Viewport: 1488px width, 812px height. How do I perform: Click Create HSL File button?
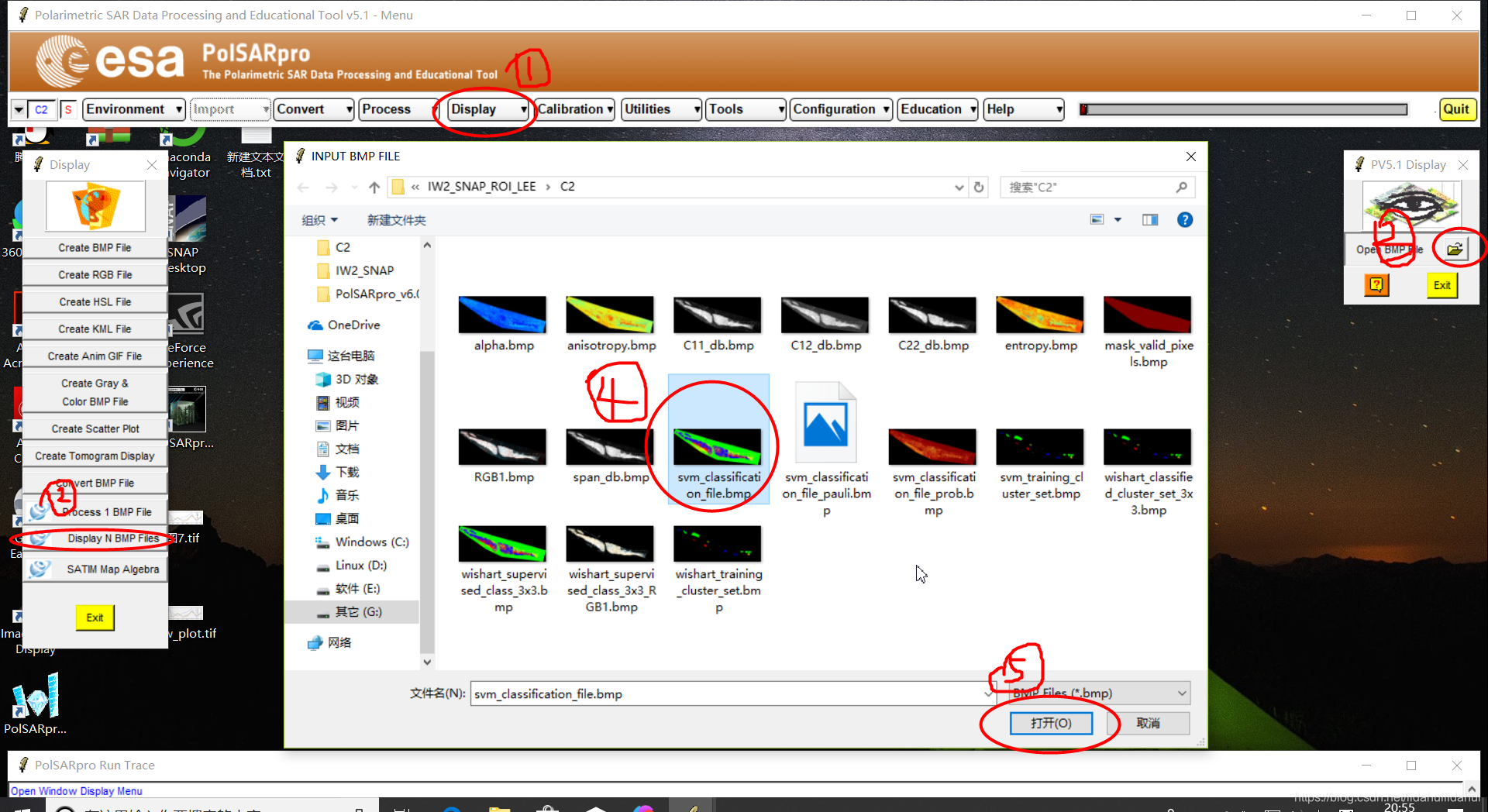pyautogui.click(x=95, y=301)
